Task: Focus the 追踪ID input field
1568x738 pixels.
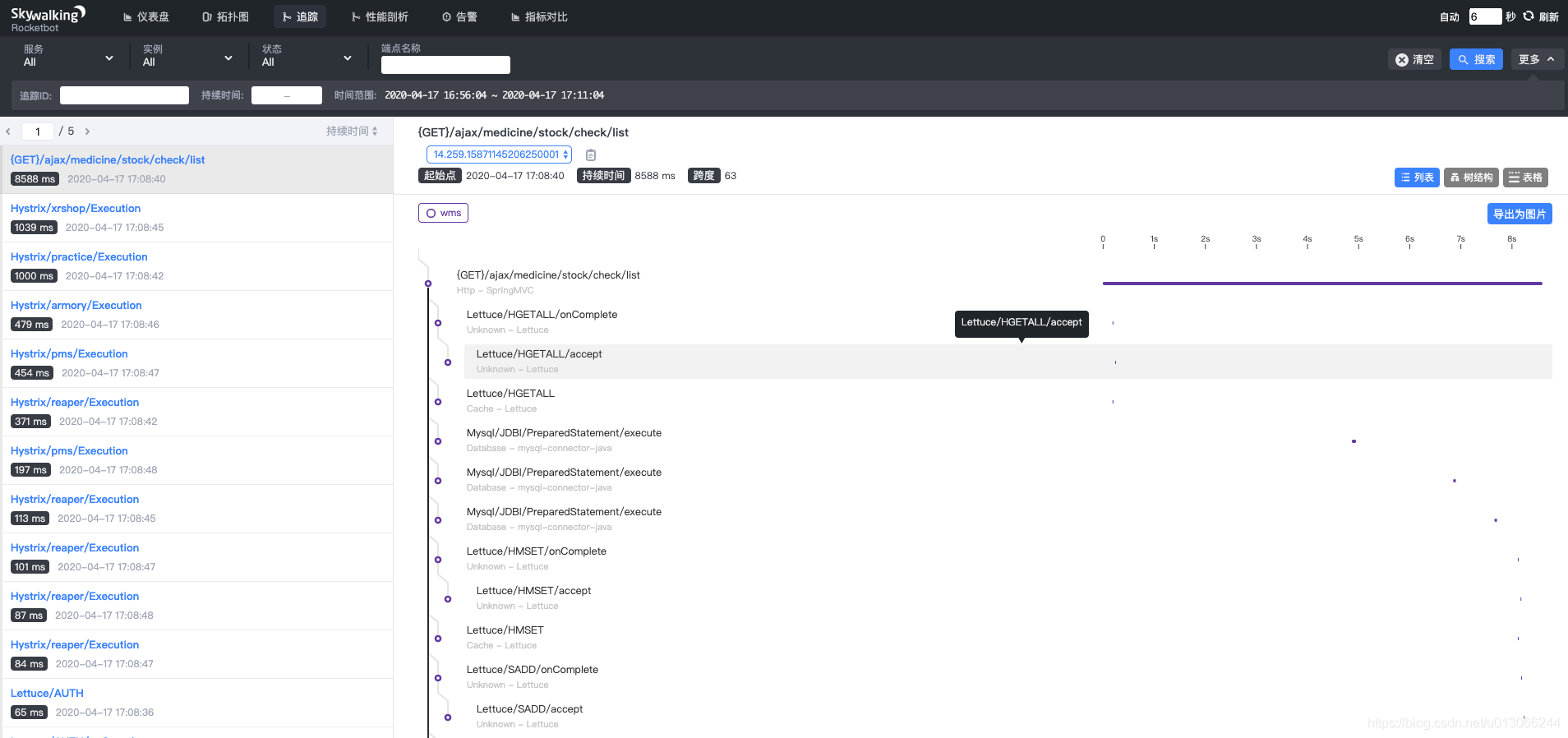Action: point(124,95)
